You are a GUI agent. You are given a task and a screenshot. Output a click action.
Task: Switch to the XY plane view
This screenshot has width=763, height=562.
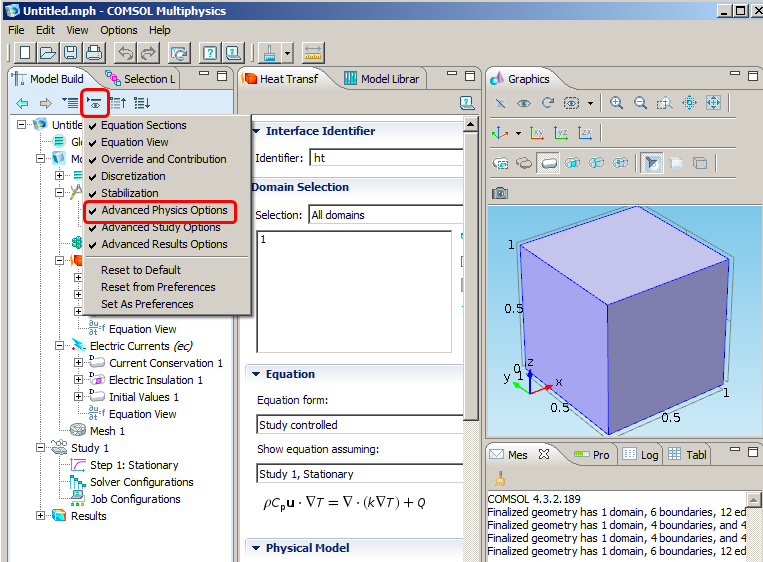[x=538, y=133]
